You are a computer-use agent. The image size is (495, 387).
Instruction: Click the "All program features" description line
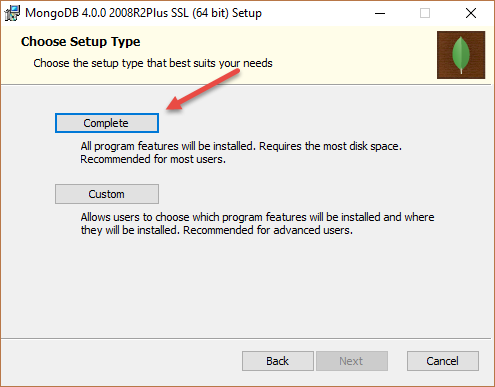241,146
